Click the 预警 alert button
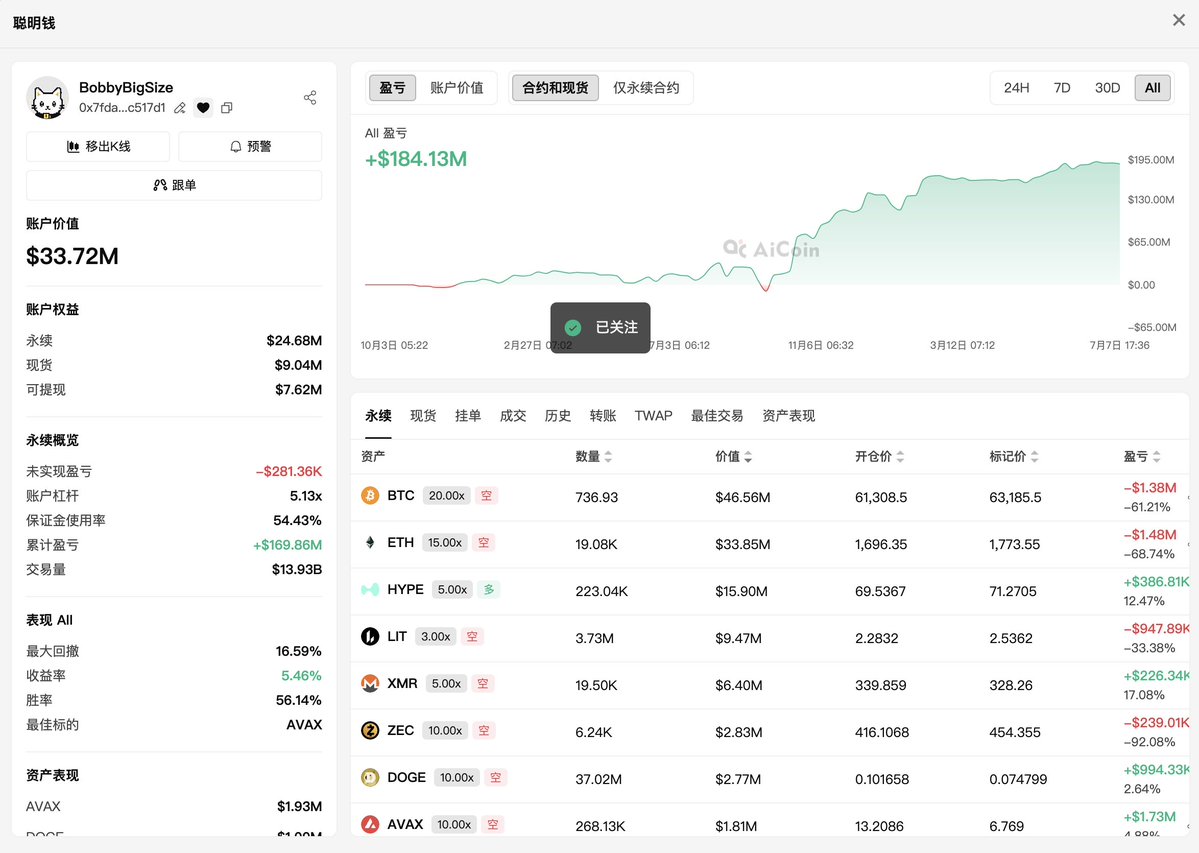This screenshot has height=853, width=1199. click(250, 146)
